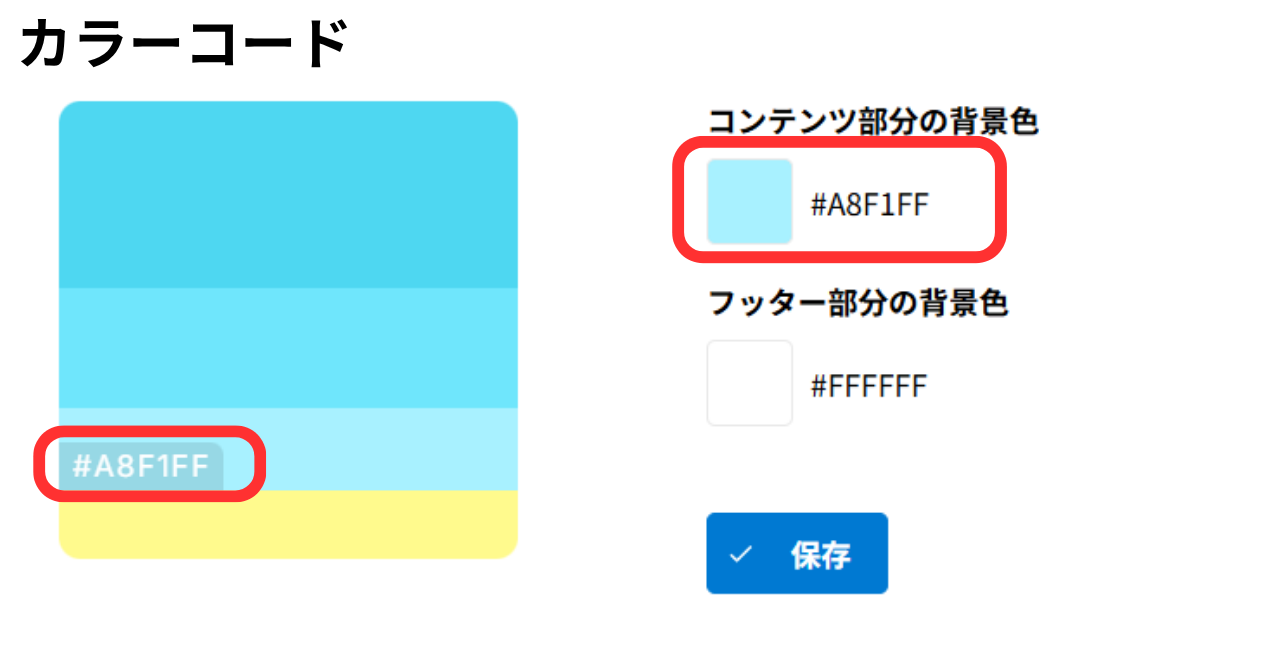Click the #FFFFFF hex code field

868,386
